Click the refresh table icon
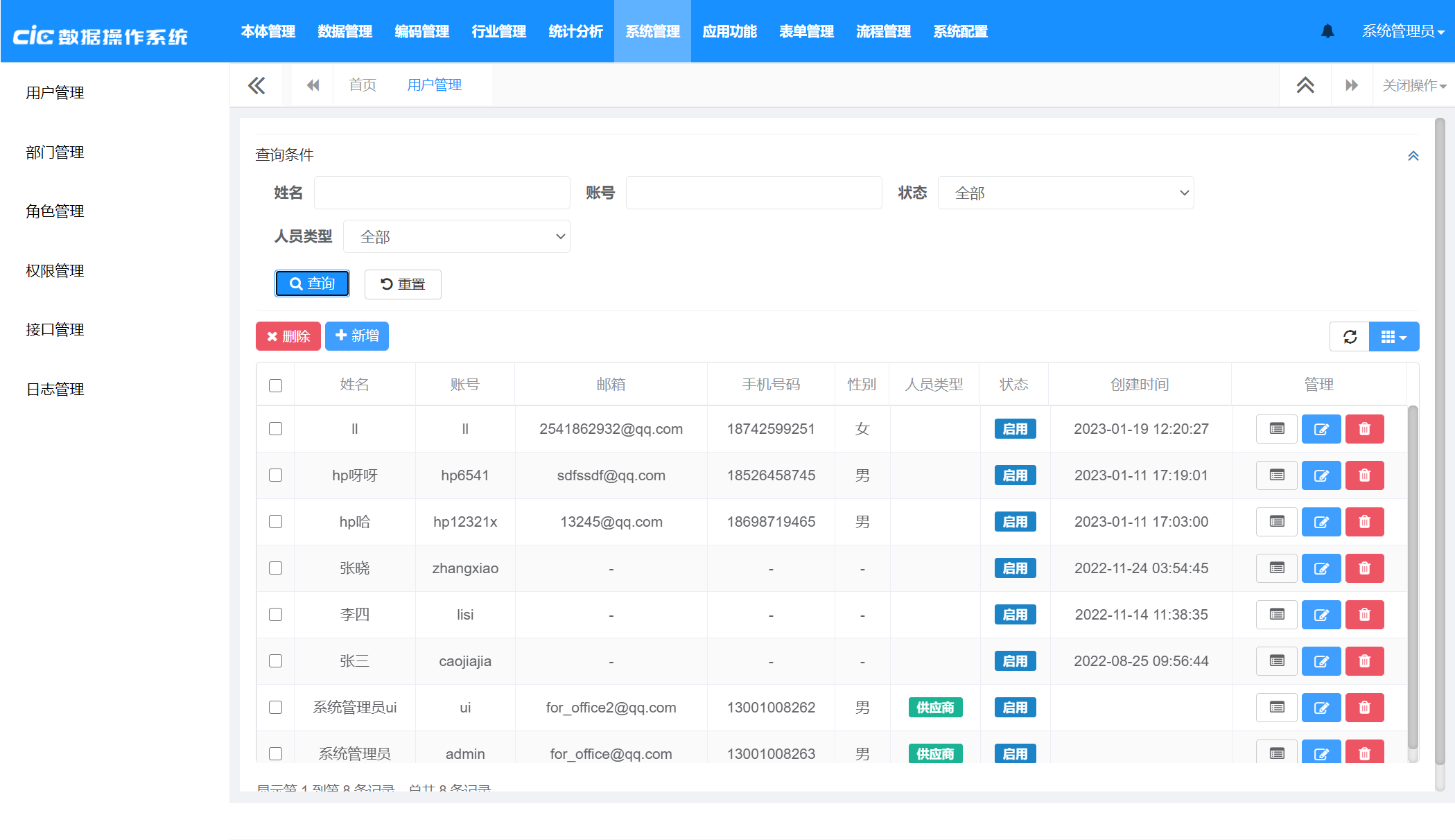1455x840 pixels. pos(1350,337)
